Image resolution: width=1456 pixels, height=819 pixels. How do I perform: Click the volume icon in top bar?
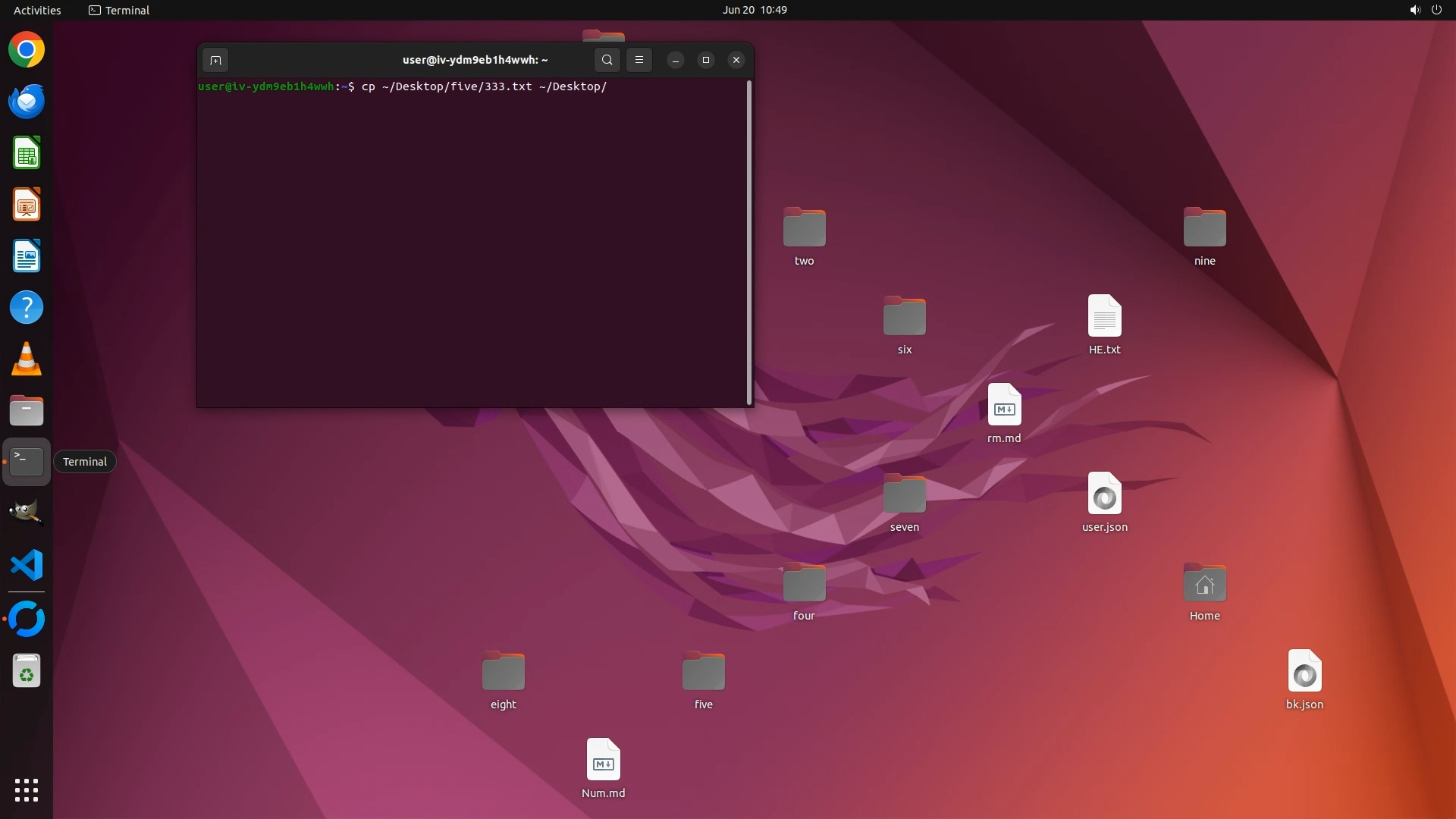click(x=1414, y=10)
